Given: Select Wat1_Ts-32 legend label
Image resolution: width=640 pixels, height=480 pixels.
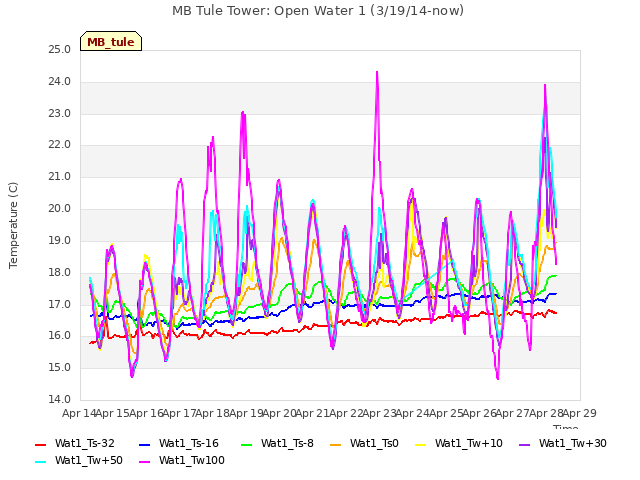Looking at the screenshot, I should point(85,444).
